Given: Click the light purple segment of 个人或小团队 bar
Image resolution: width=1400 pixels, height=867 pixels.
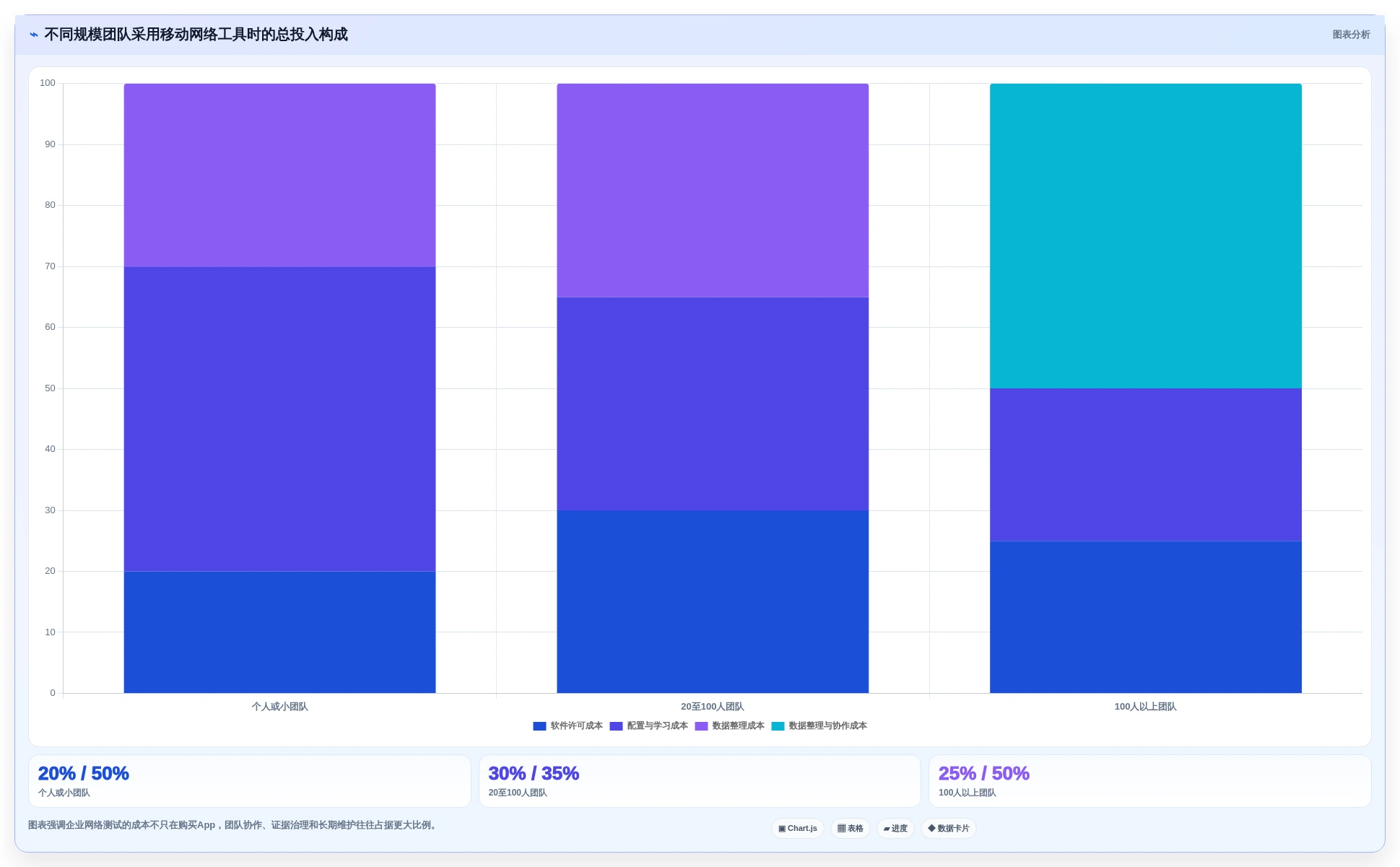Looking at the screenshot, I should coord(280,175).
